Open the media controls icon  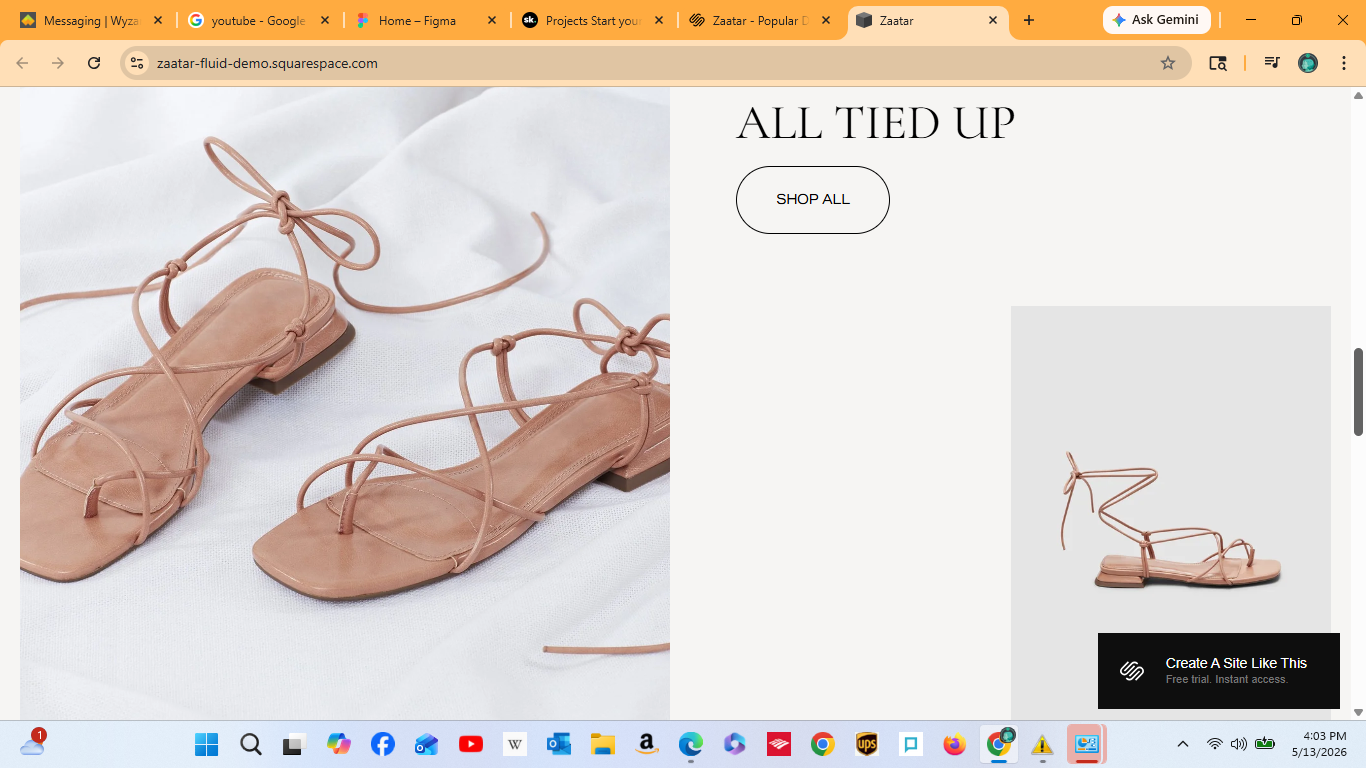[1272, 63]
